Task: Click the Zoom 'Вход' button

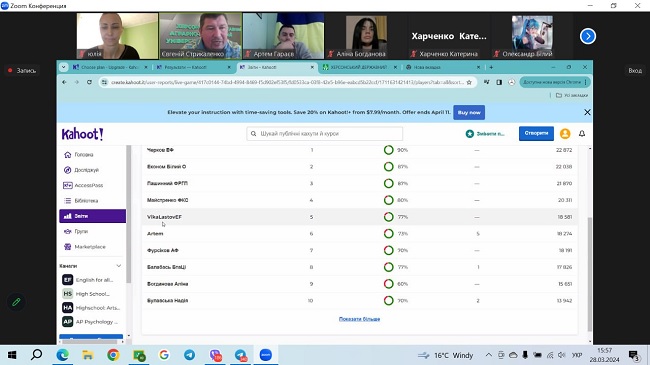Action: (635, 71)
